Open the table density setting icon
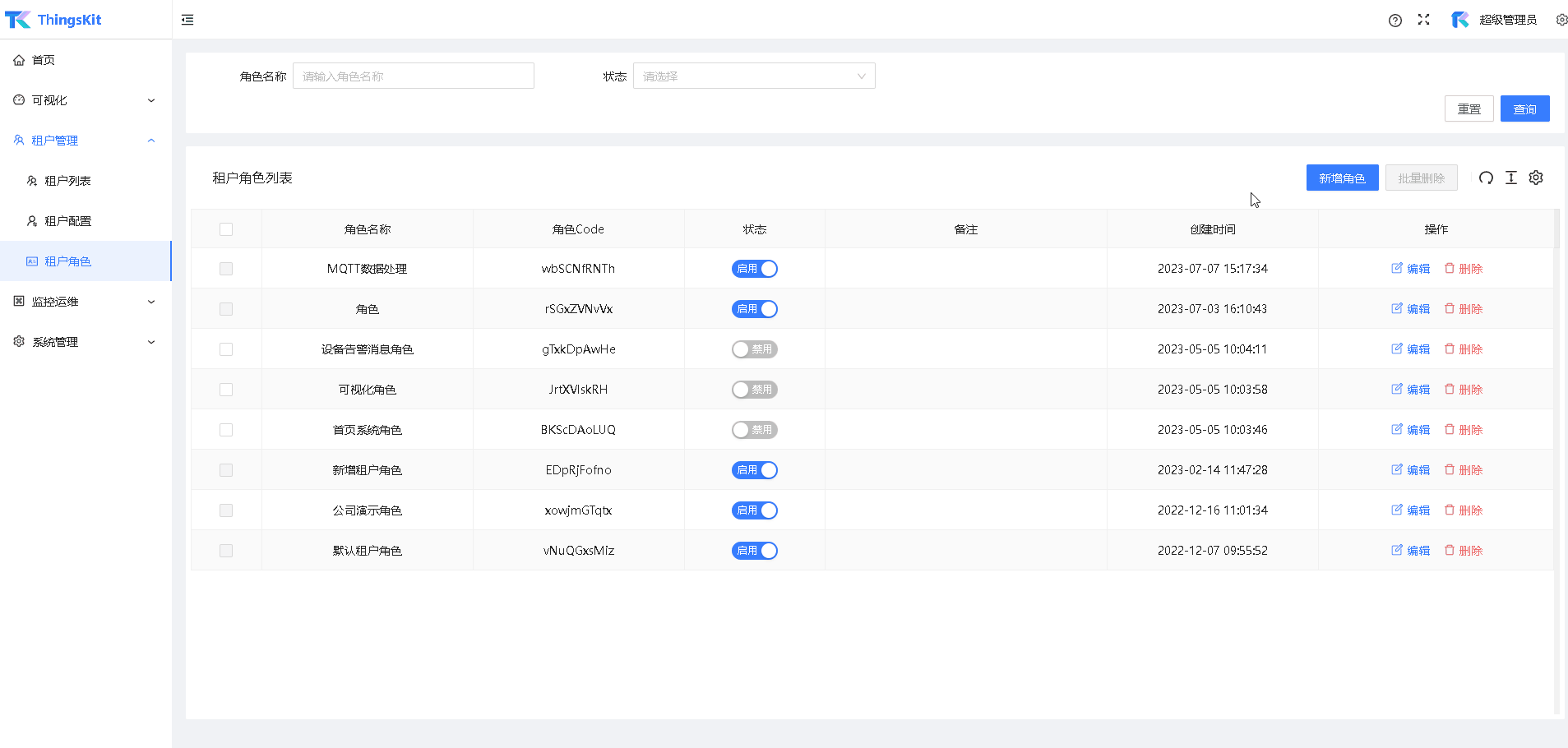The height and width of the screenshot is (748, 1568). click(x=1510, y=178)
